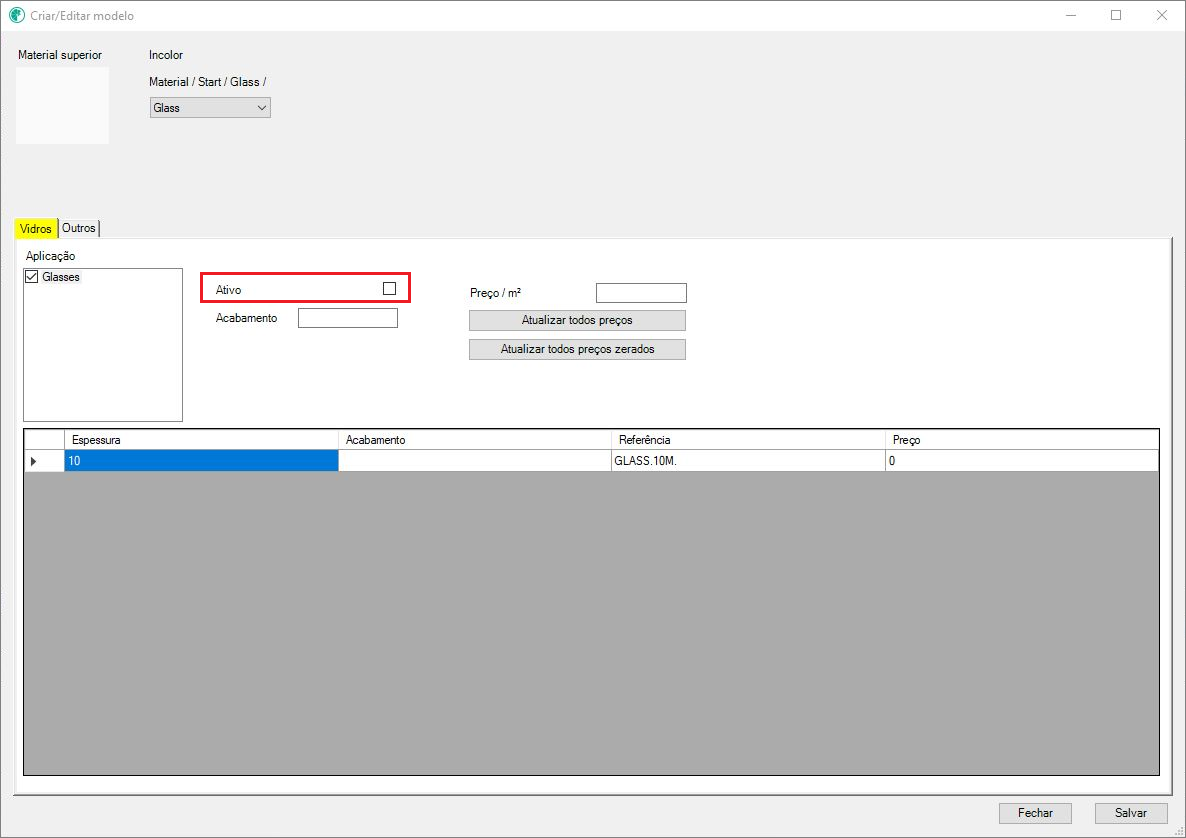Click the empty Acabamento cell in row
Screen dimensions: 1186x838
click(475, 461)
